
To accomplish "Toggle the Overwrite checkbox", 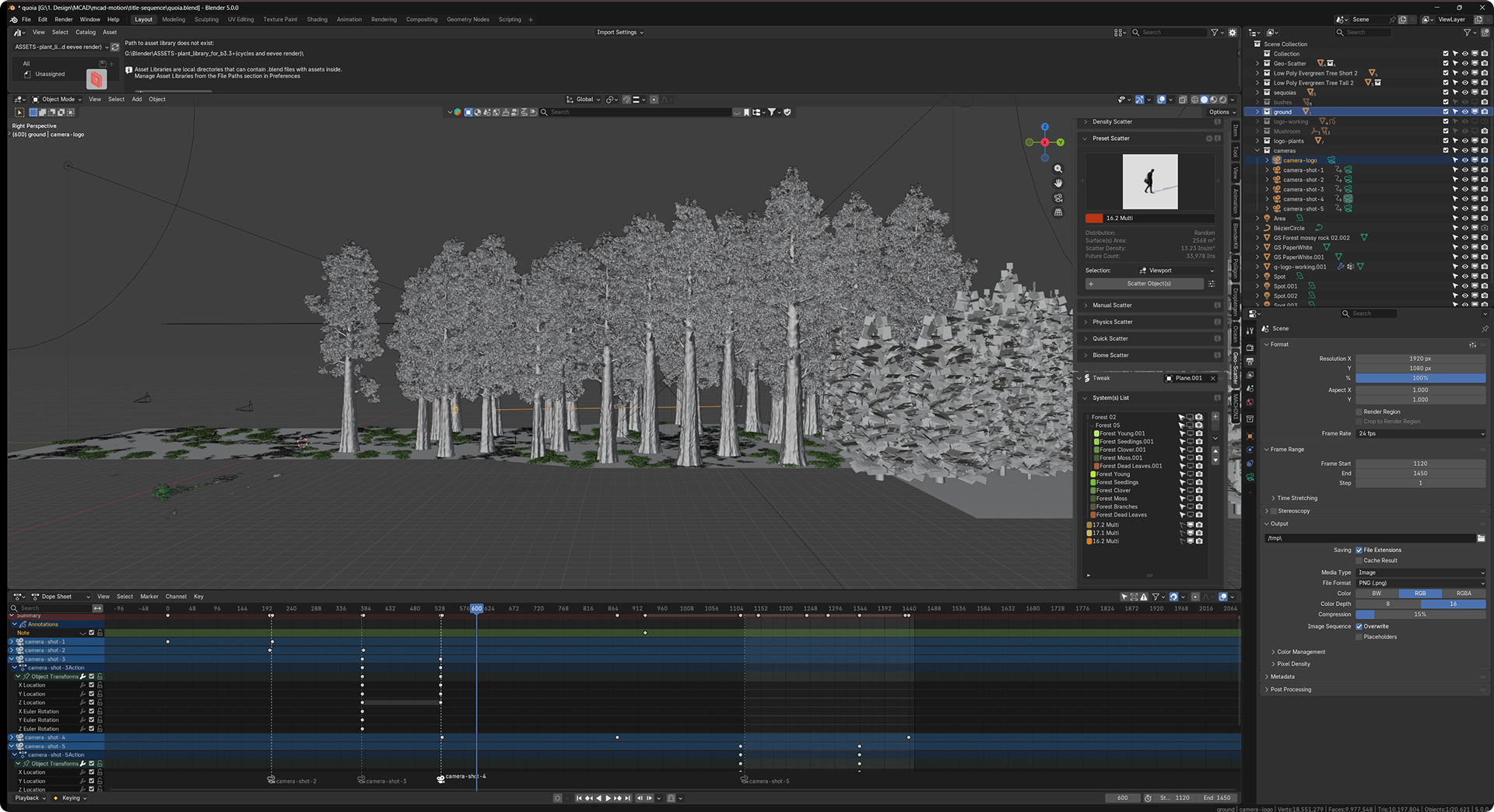I will (x=1359, y=627).
